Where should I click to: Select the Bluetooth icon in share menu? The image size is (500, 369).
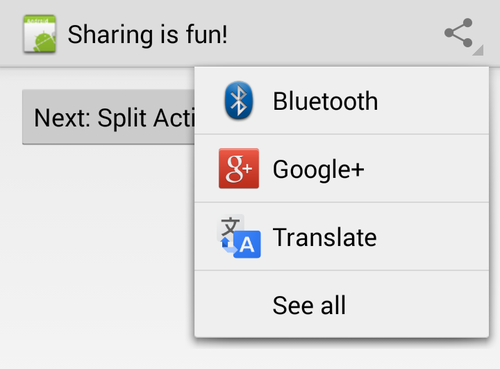click(x=239, y=100)
